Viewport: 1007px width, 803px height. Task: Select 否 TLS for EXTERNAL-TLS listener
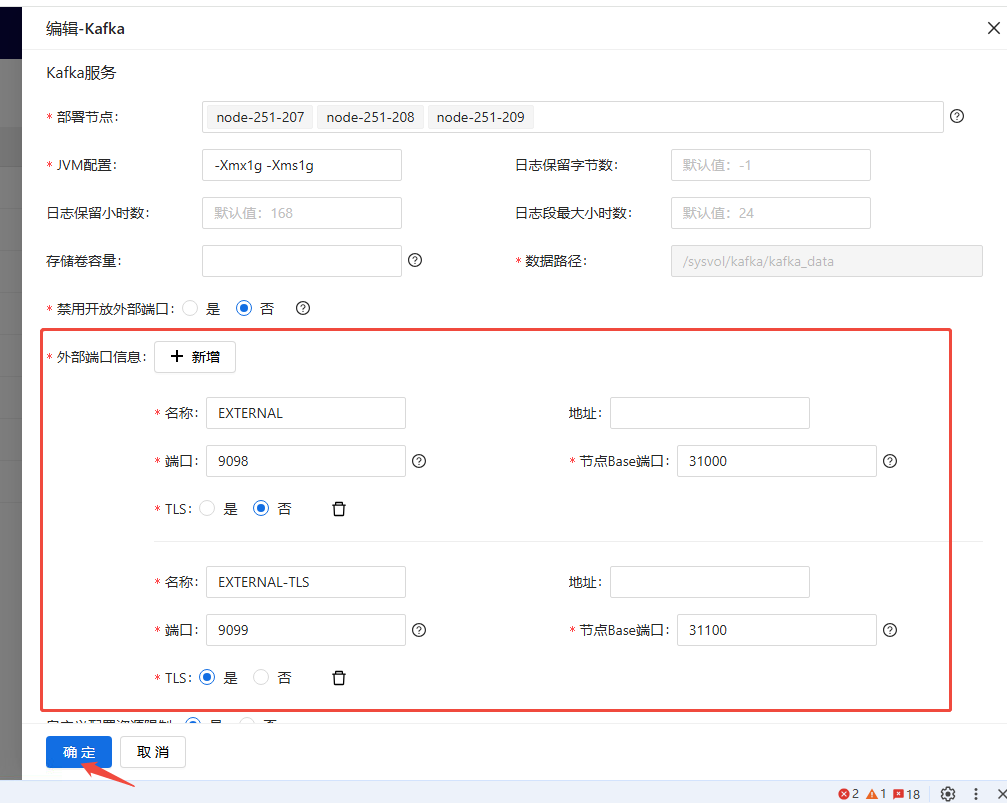(260, 677)
